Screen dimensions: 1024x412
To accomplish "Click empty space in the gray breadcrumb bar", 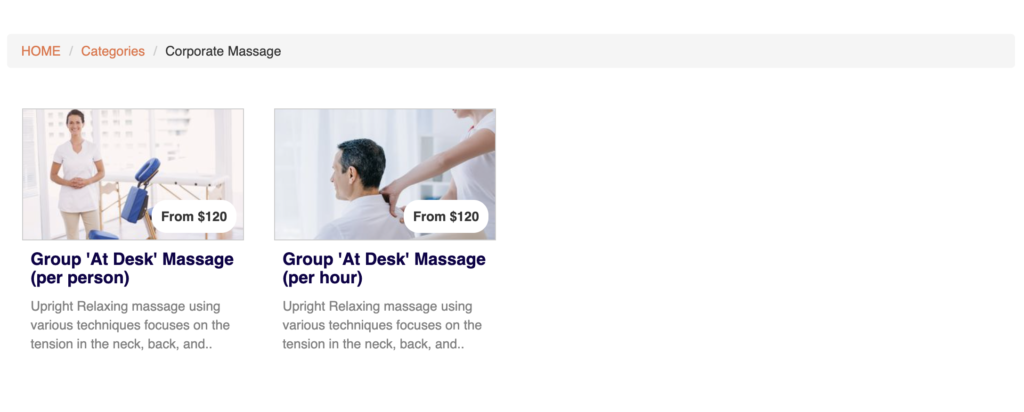I will (647, 51).
